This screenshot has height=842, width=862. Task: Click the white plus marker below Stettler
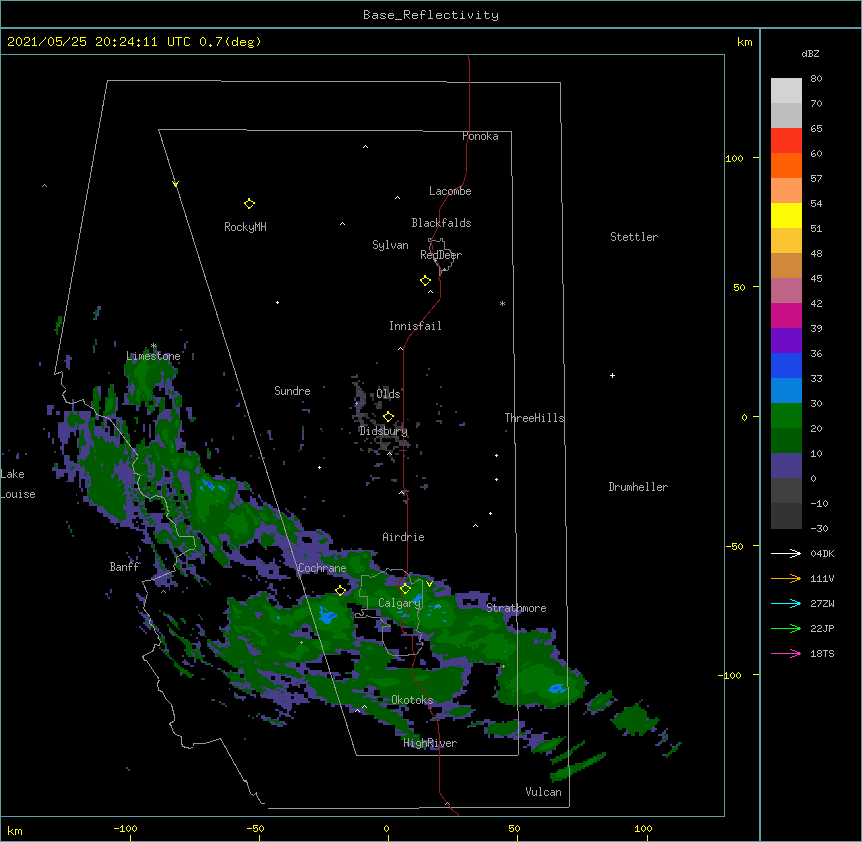[612, 375]
